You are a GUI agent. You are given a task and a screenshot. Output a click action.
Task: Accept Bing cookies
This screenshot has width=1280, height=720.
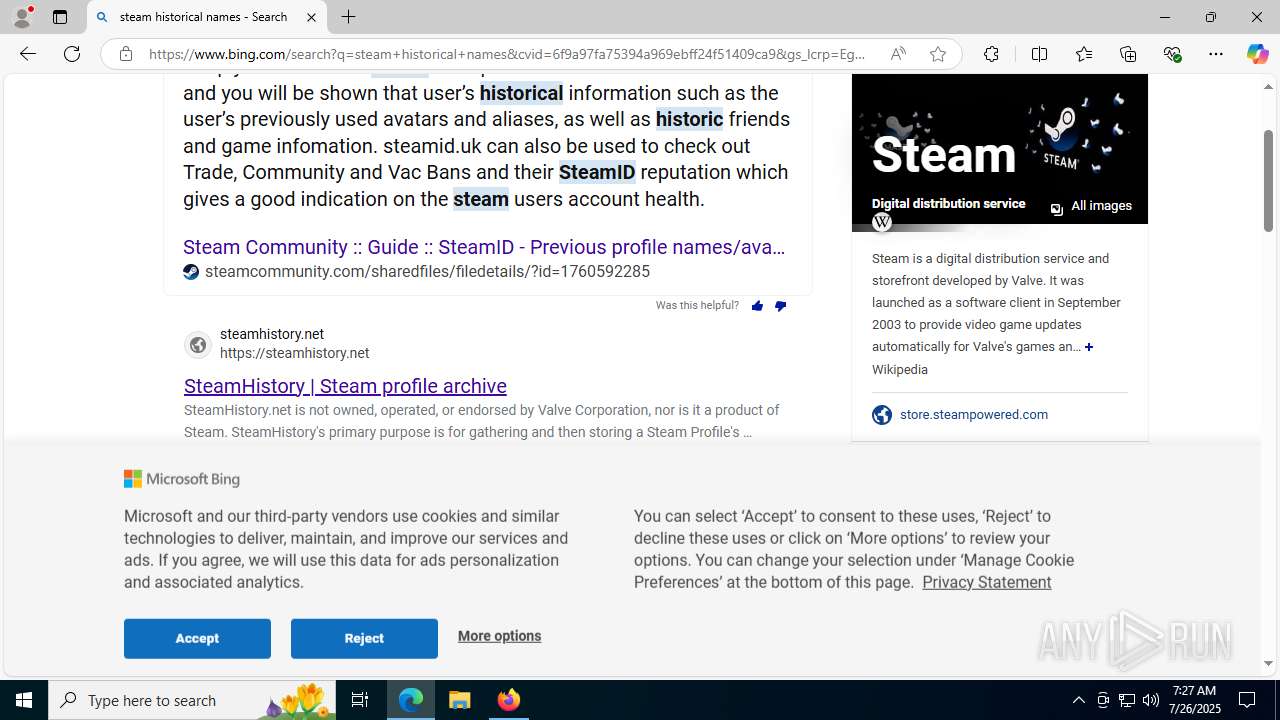pos(197,638)
